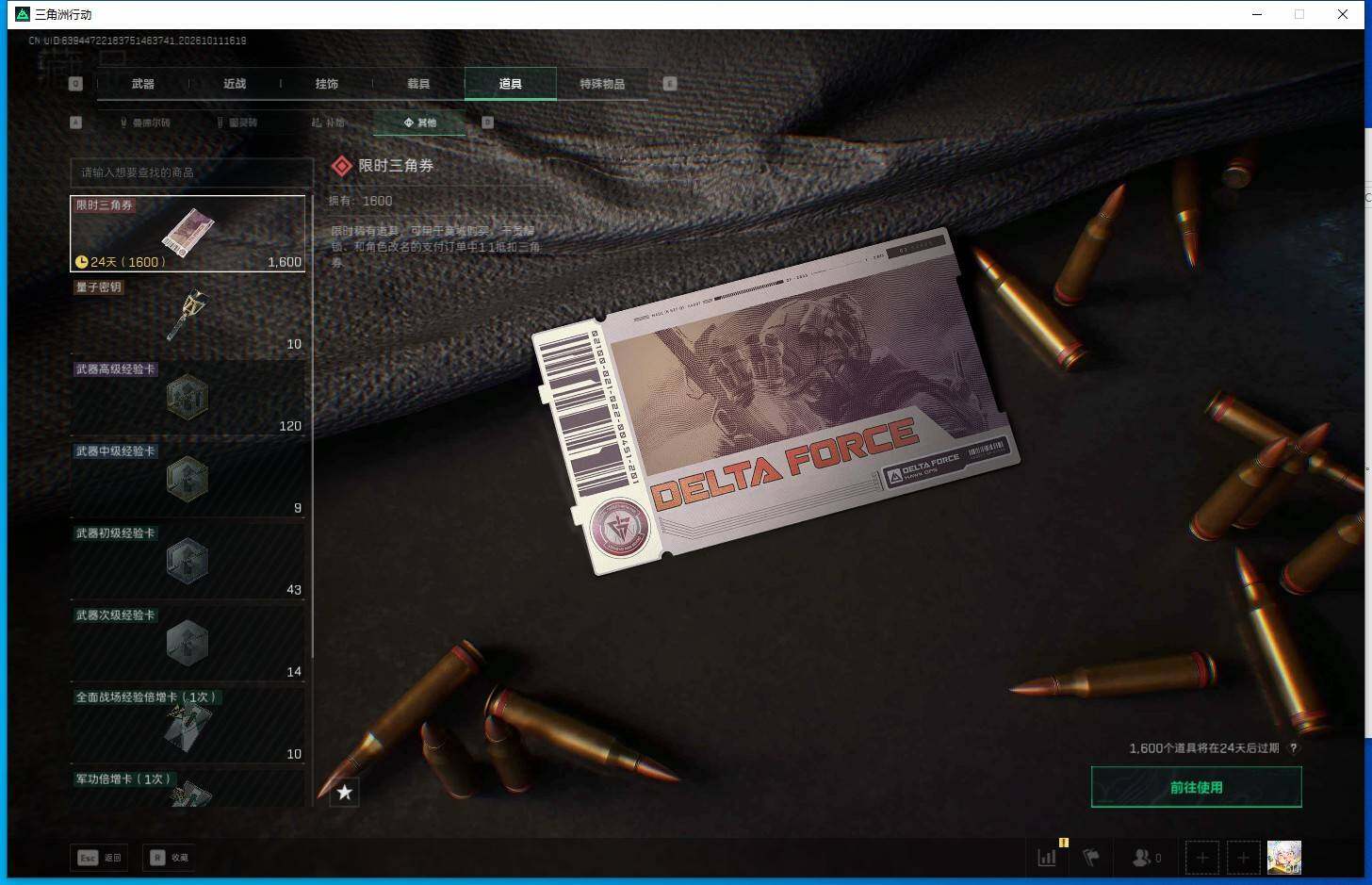Switch to the 特殊物品 tab
The height and width of the screenshot is (885, 1372).
602,84
